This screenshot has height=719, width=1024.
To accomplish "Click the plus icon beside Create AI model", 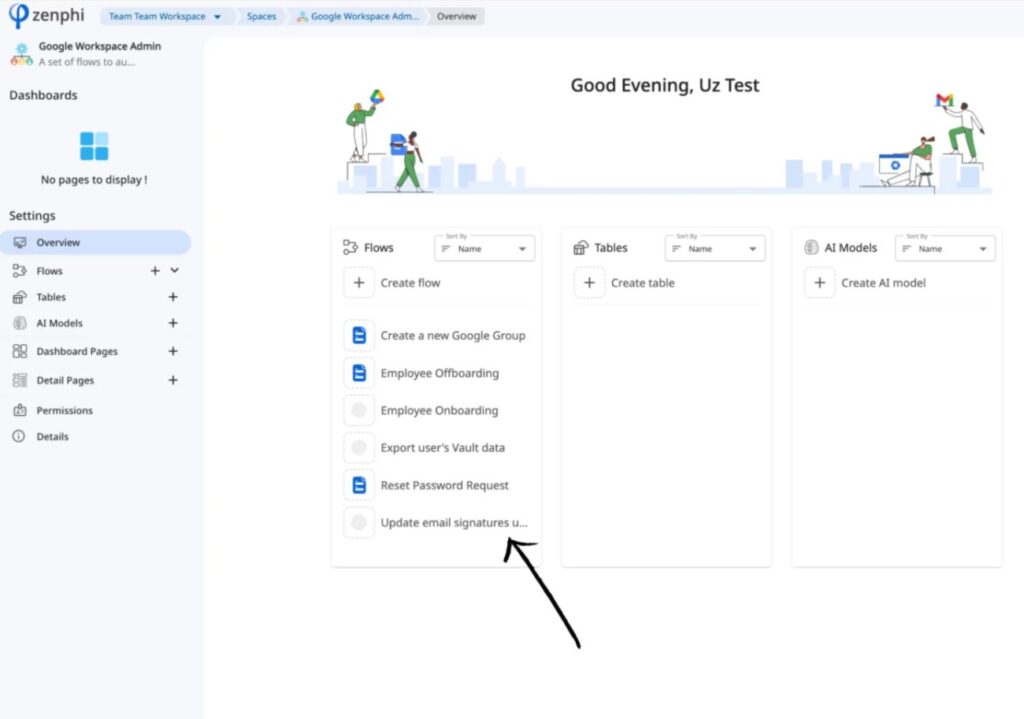I will point(820,283).
